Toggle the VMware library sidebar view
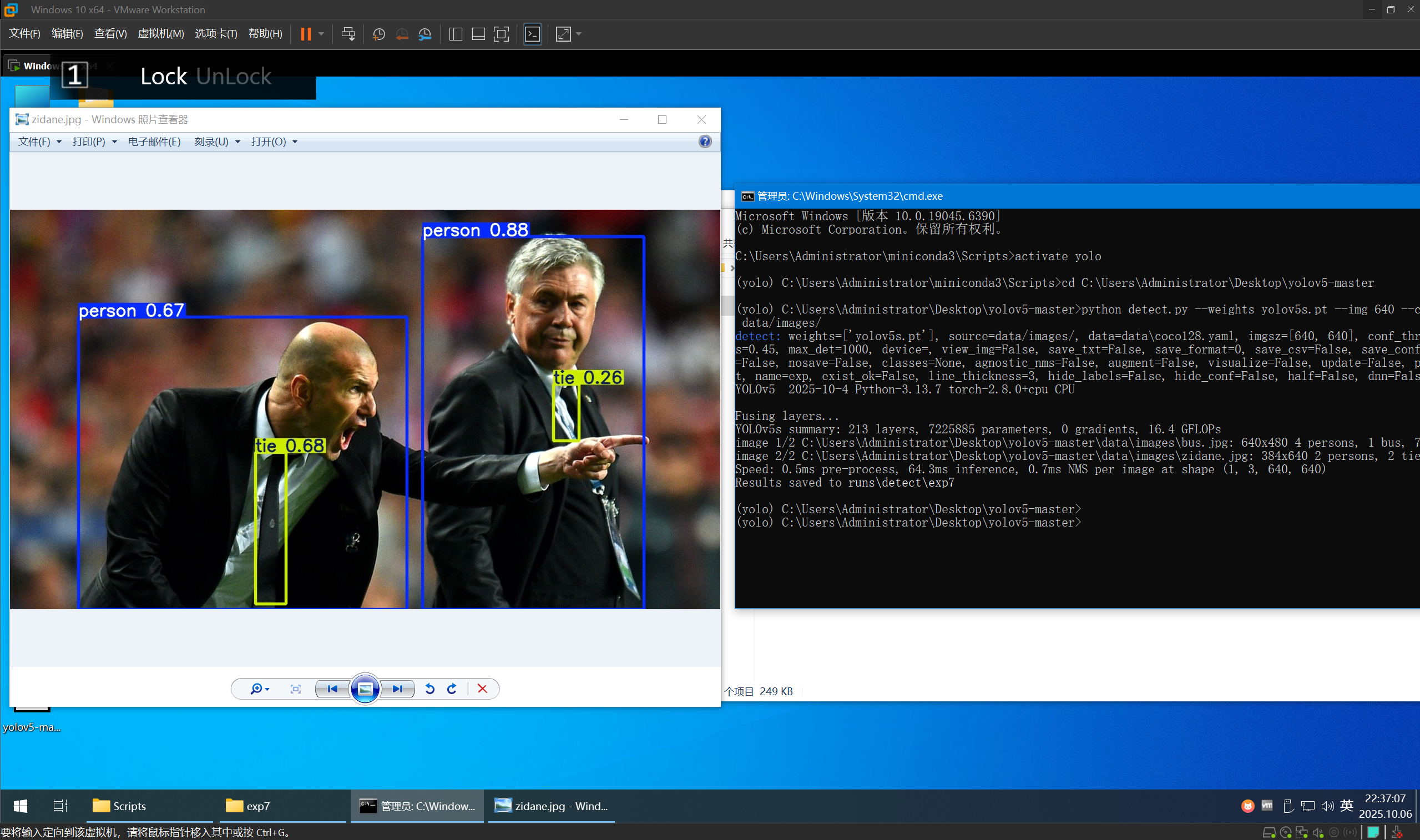Image resolution: width=1420 pixels, height=840 pixels. tap(456, 34)
